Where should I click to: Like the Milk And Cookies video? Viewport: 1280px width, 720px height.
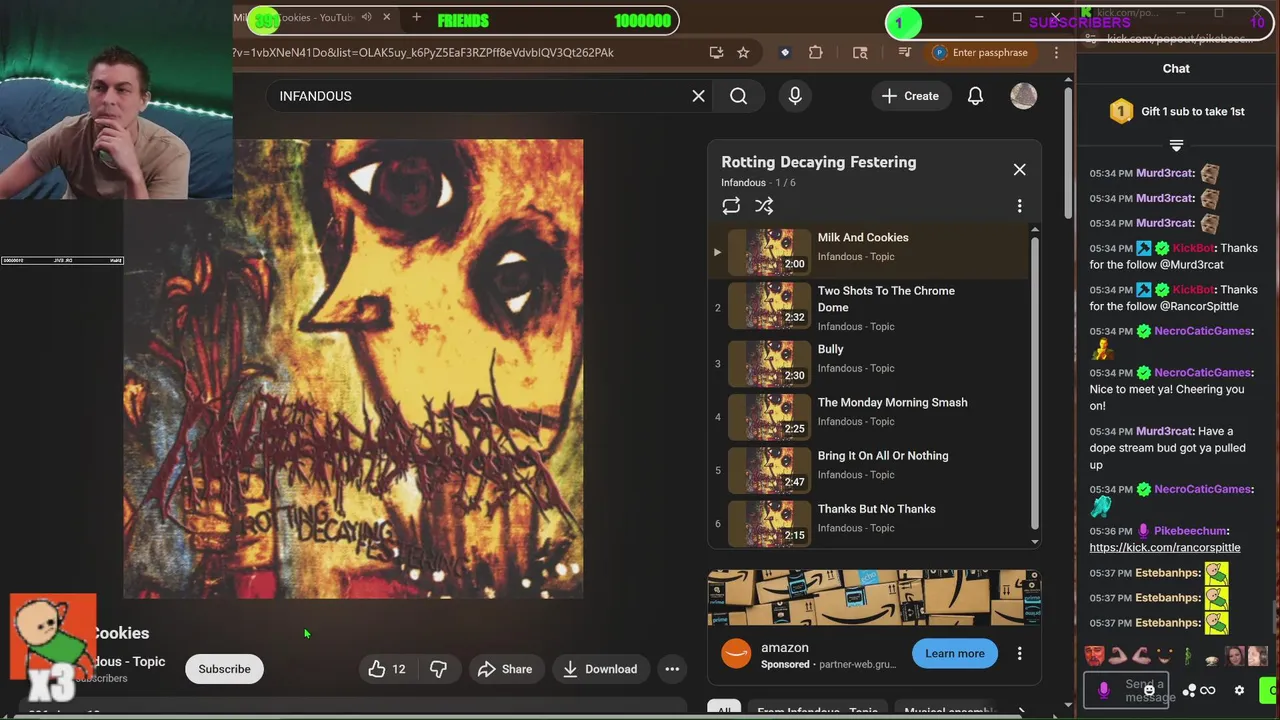click(x=388, y=669)
